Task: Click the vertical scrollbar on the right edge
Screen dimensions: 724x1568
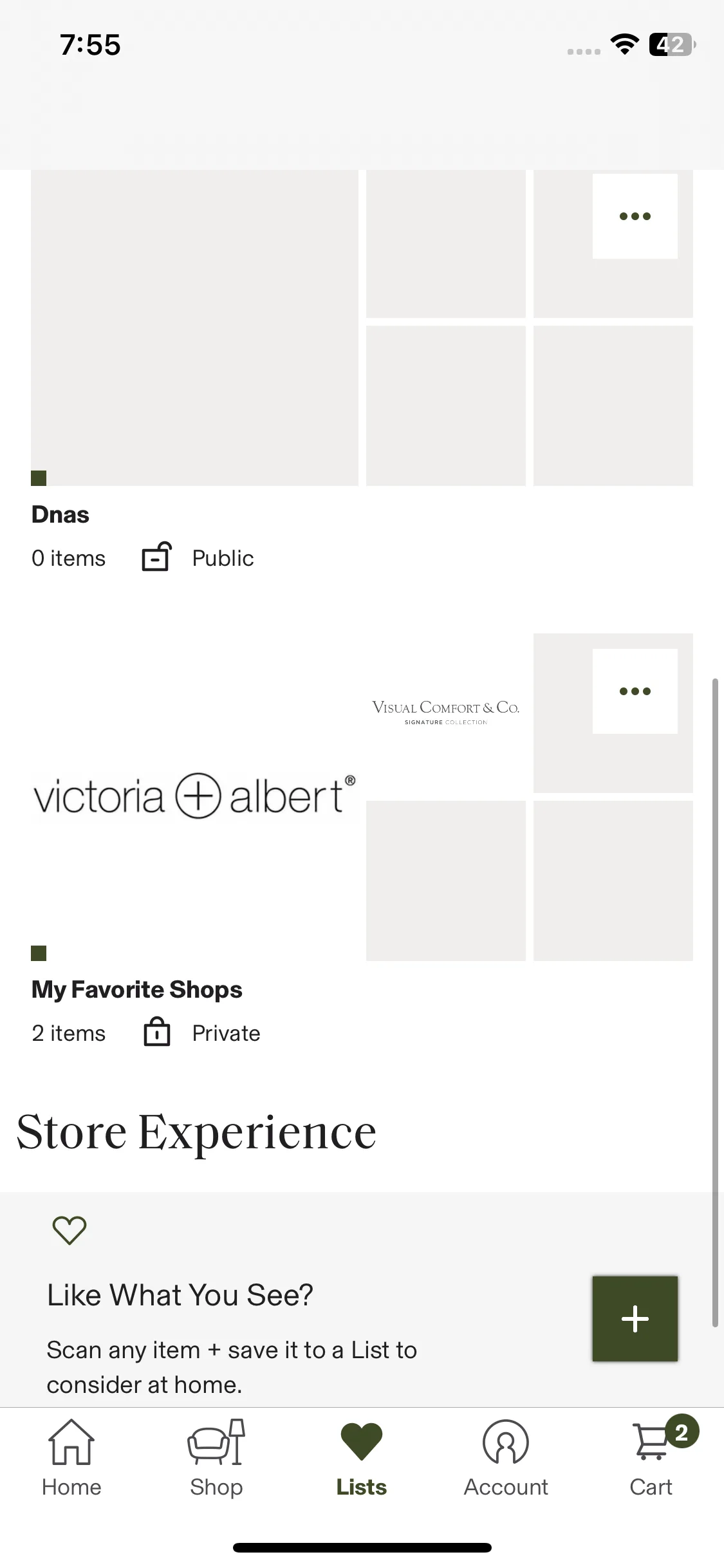Action: pos(714,1002)
